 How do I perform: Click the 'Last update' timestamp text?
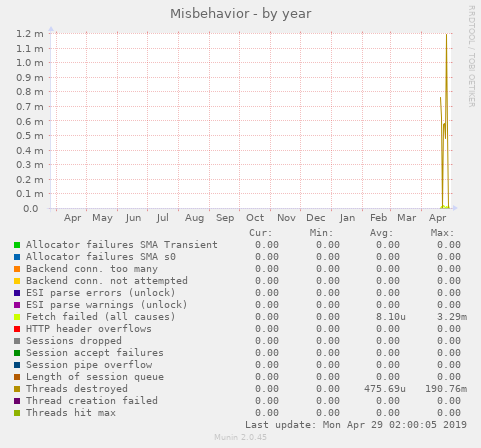point(356,425)
